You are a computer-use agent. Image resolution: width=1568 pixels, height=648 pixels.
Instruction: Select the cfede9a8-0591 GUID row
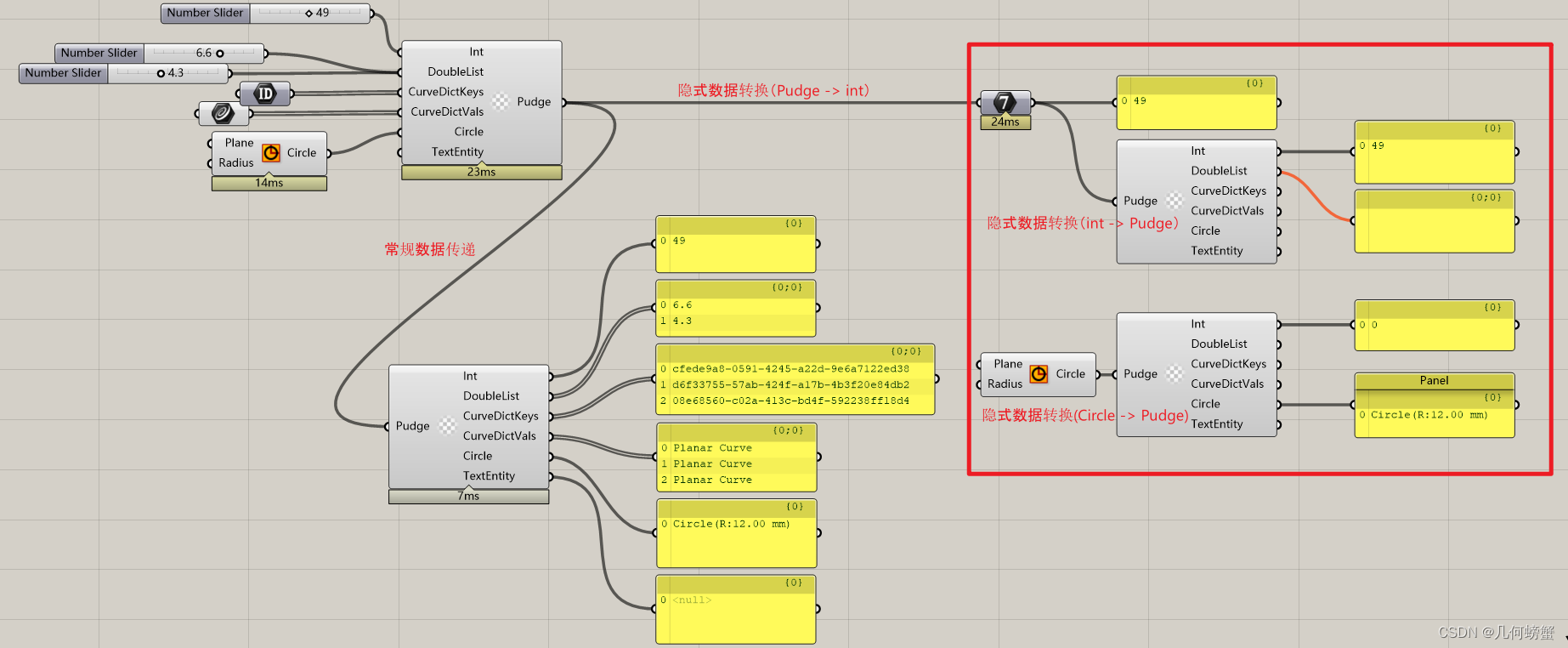click(x=795, y=369)
